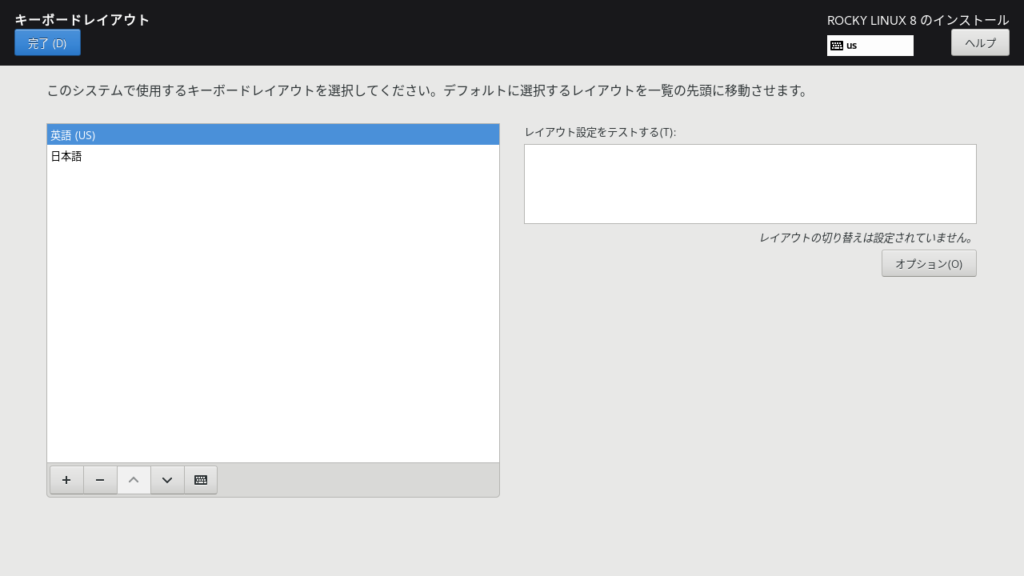1024x576 pixels.
Task: Click the layout switching not configured message
Action: pyautogui.click(x=866, y=238)
